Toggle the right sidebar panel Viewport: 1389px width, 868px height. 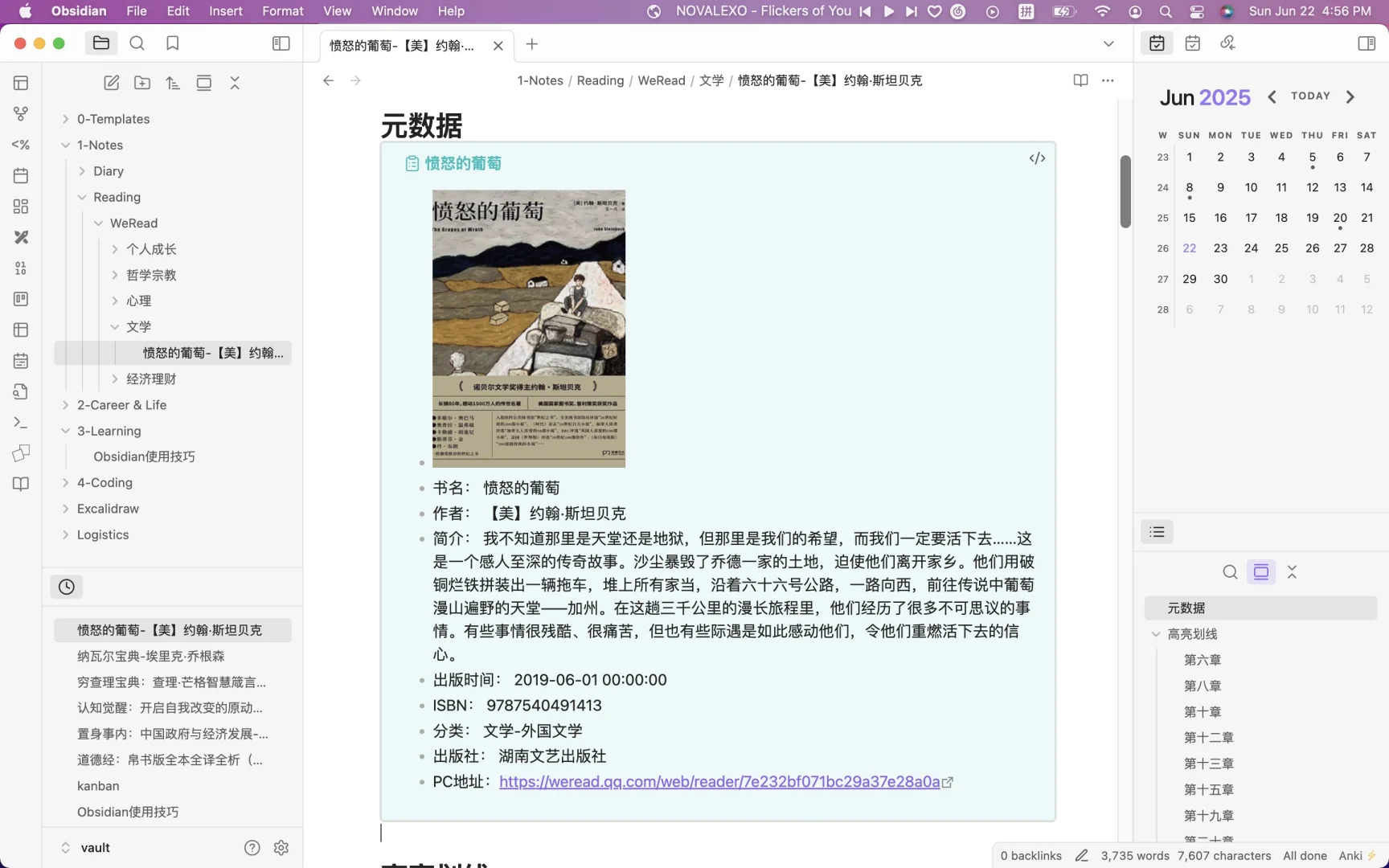(1366, 43)
